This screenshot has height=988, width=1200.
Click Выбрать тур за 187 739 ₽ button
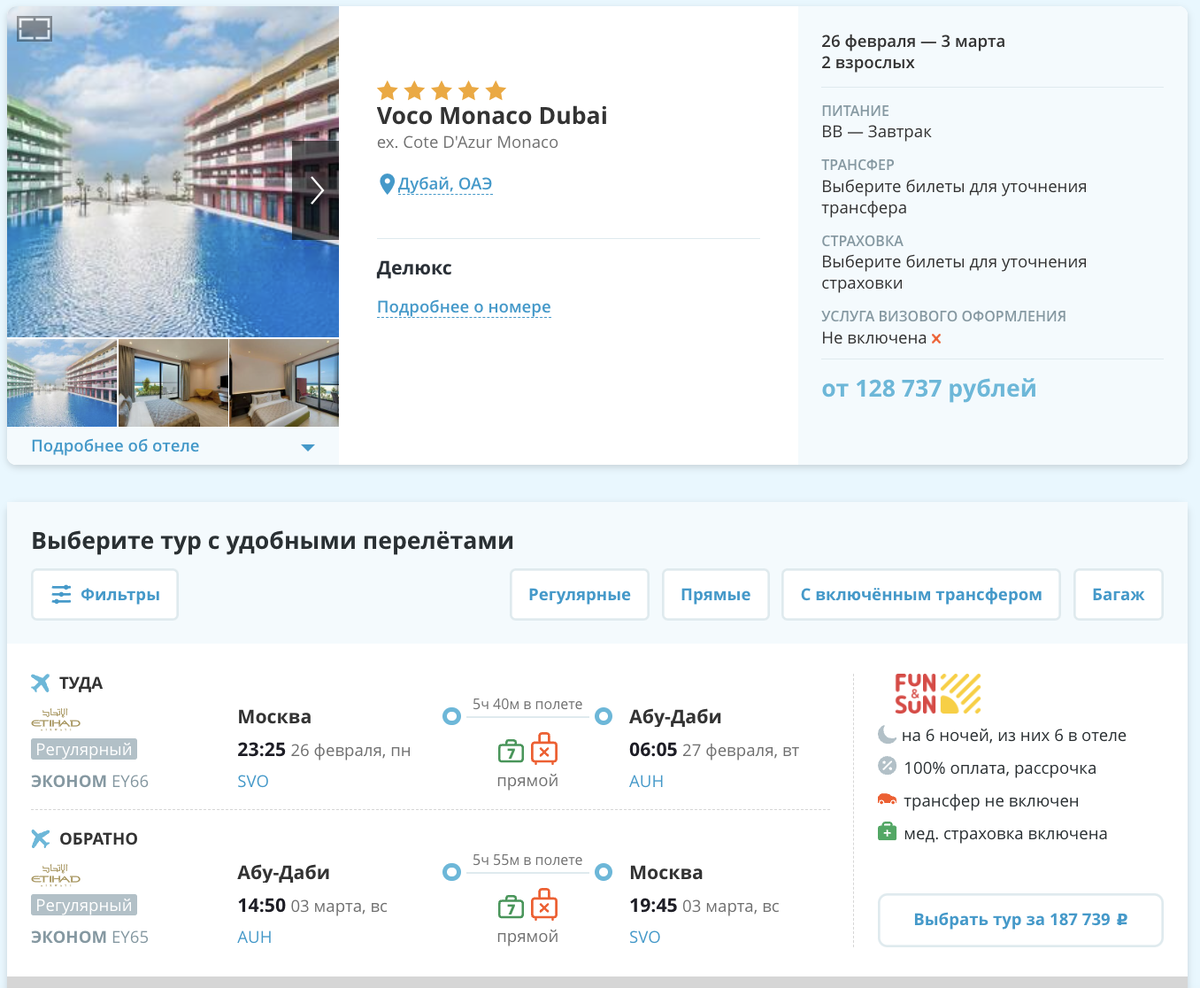1020,919
